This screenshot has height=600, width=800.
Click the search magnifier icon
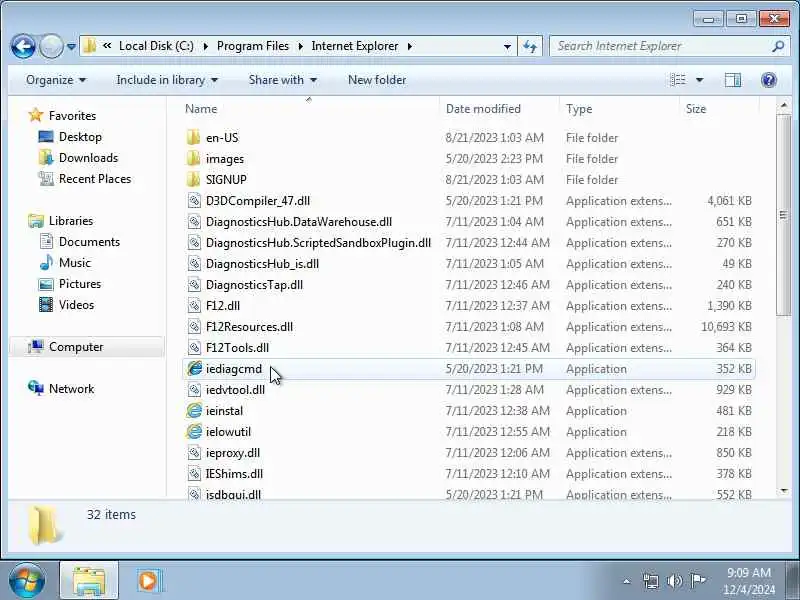tap(778, 46)
